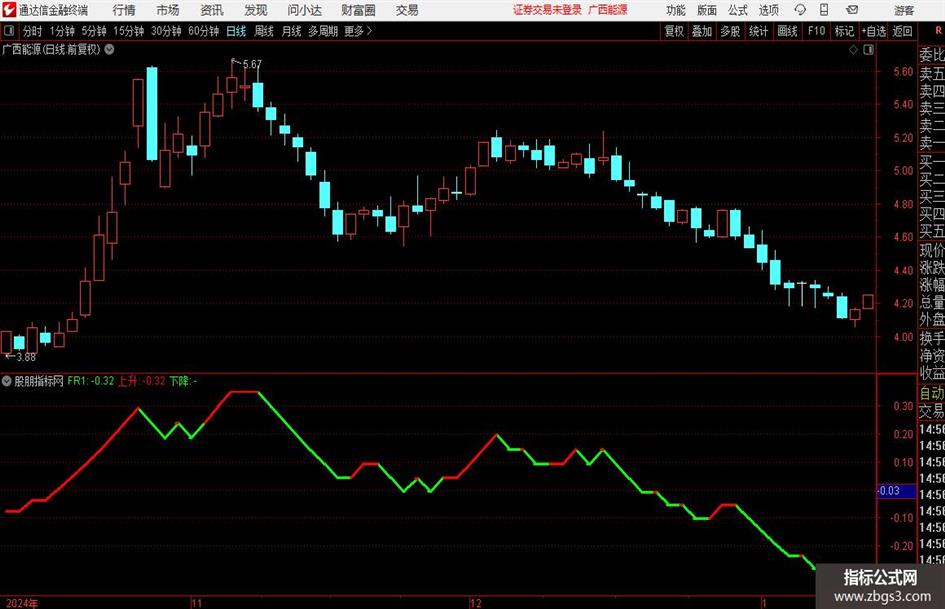The image size is (945, 609).
Task: Click the 上升: -0.32 indicator readout
Action: point(141,381)
